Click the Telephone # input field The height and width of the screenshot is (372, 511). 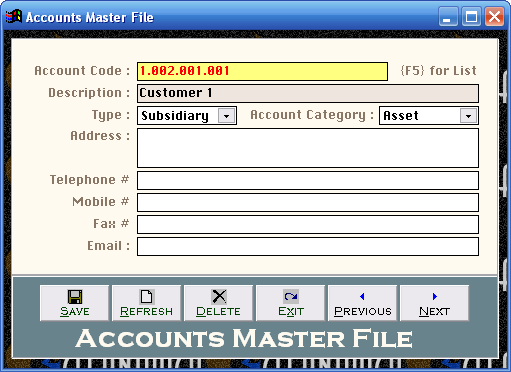[308, 180]
